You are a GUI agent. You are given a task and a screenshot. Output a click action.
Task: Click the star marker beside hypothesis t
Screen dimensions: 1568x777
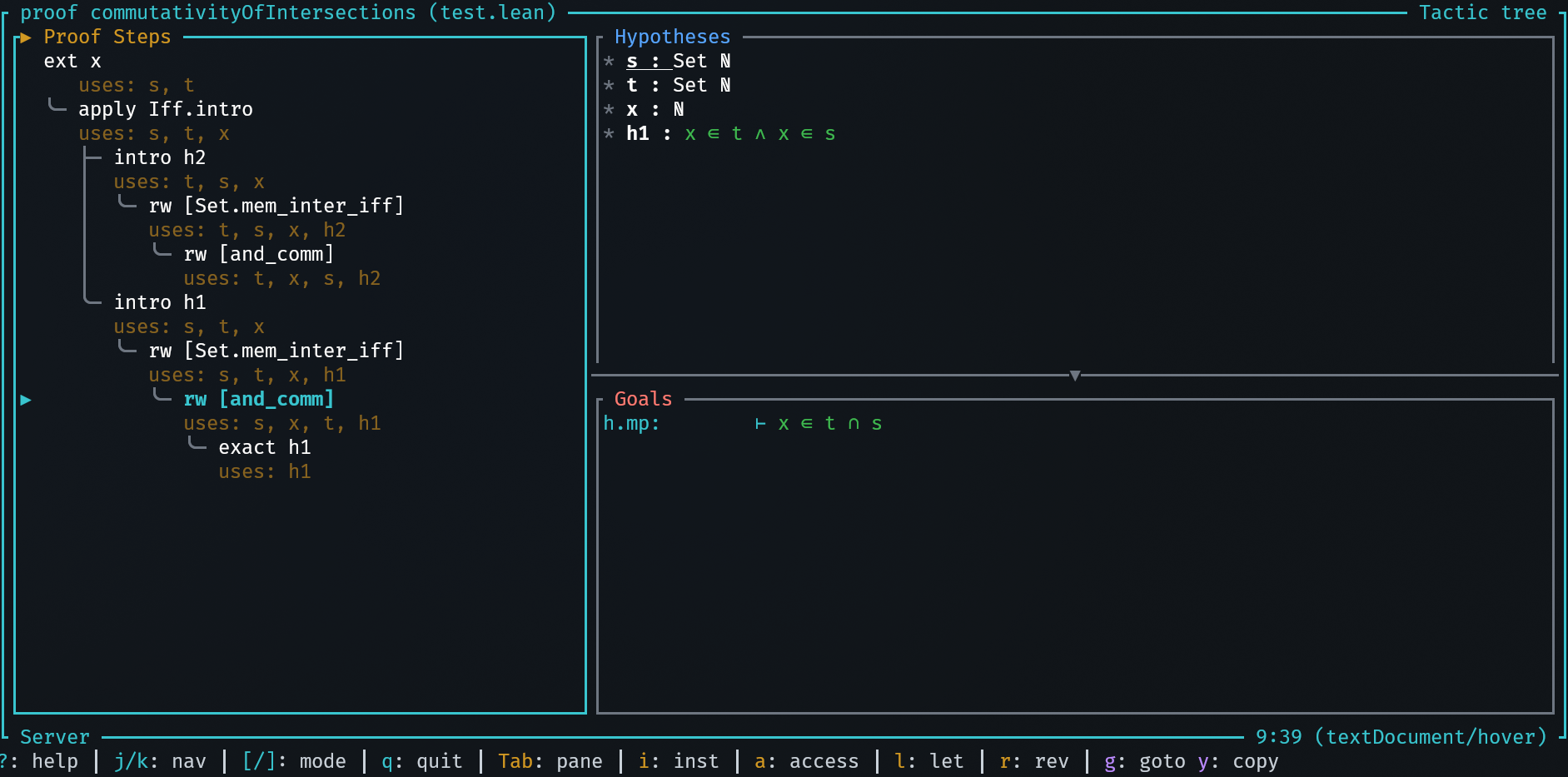[x=609, y=86]
